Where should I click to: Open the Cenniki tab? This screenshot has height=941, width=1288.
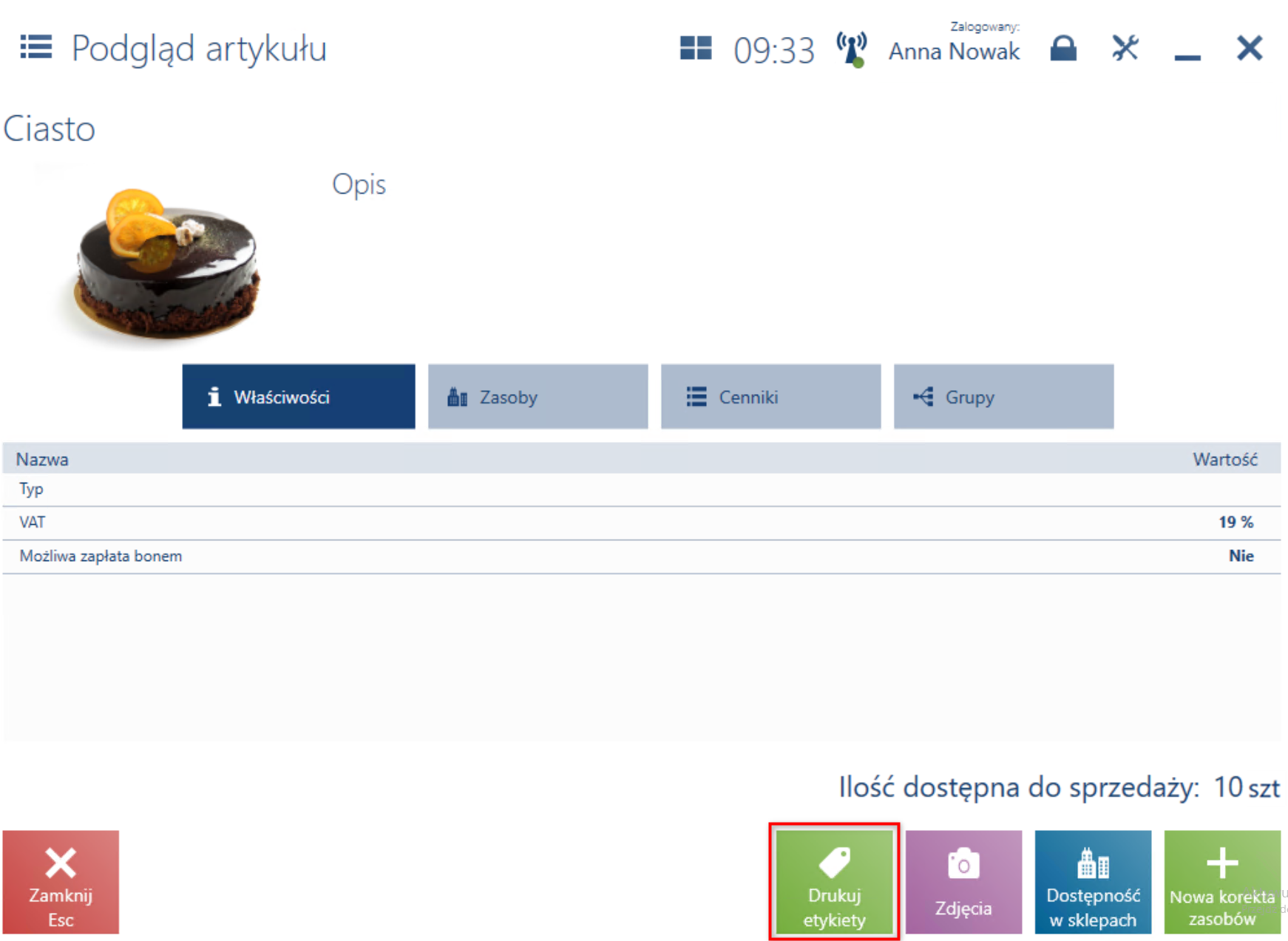(x=770, y=397)
